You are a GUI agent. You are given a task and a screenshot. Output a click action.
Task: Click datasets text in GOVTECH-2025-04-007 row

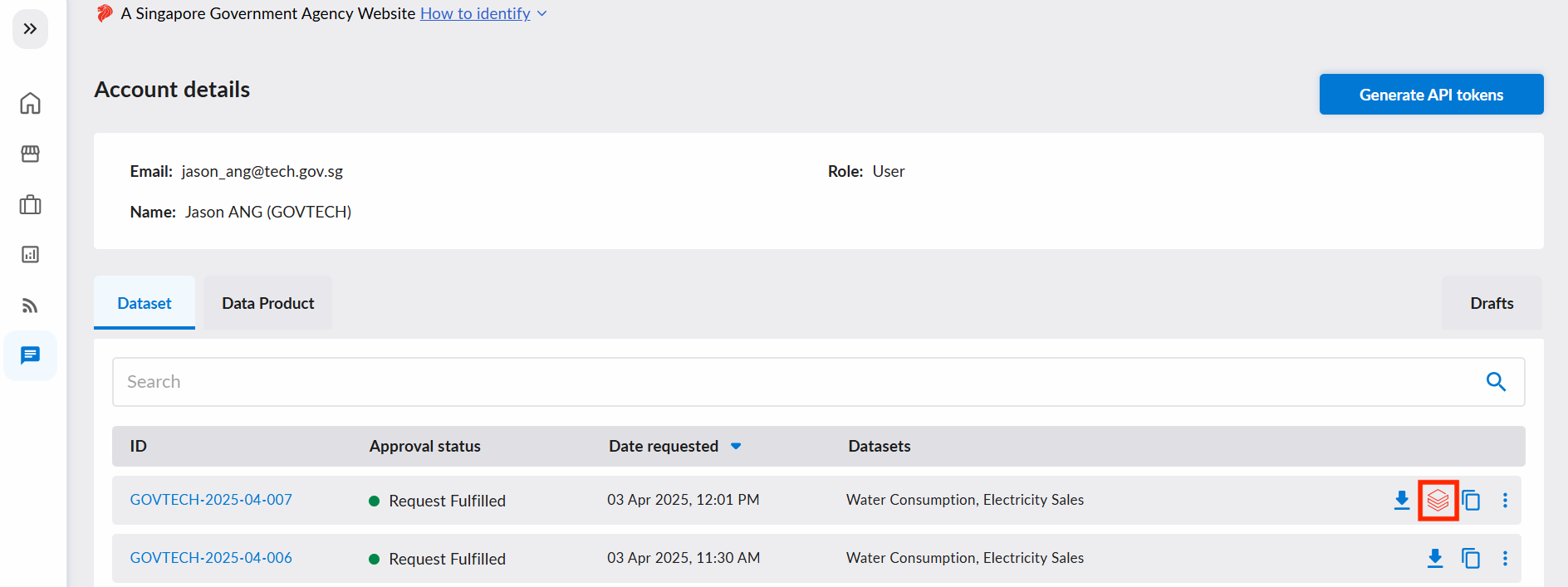tap(965, 500)
